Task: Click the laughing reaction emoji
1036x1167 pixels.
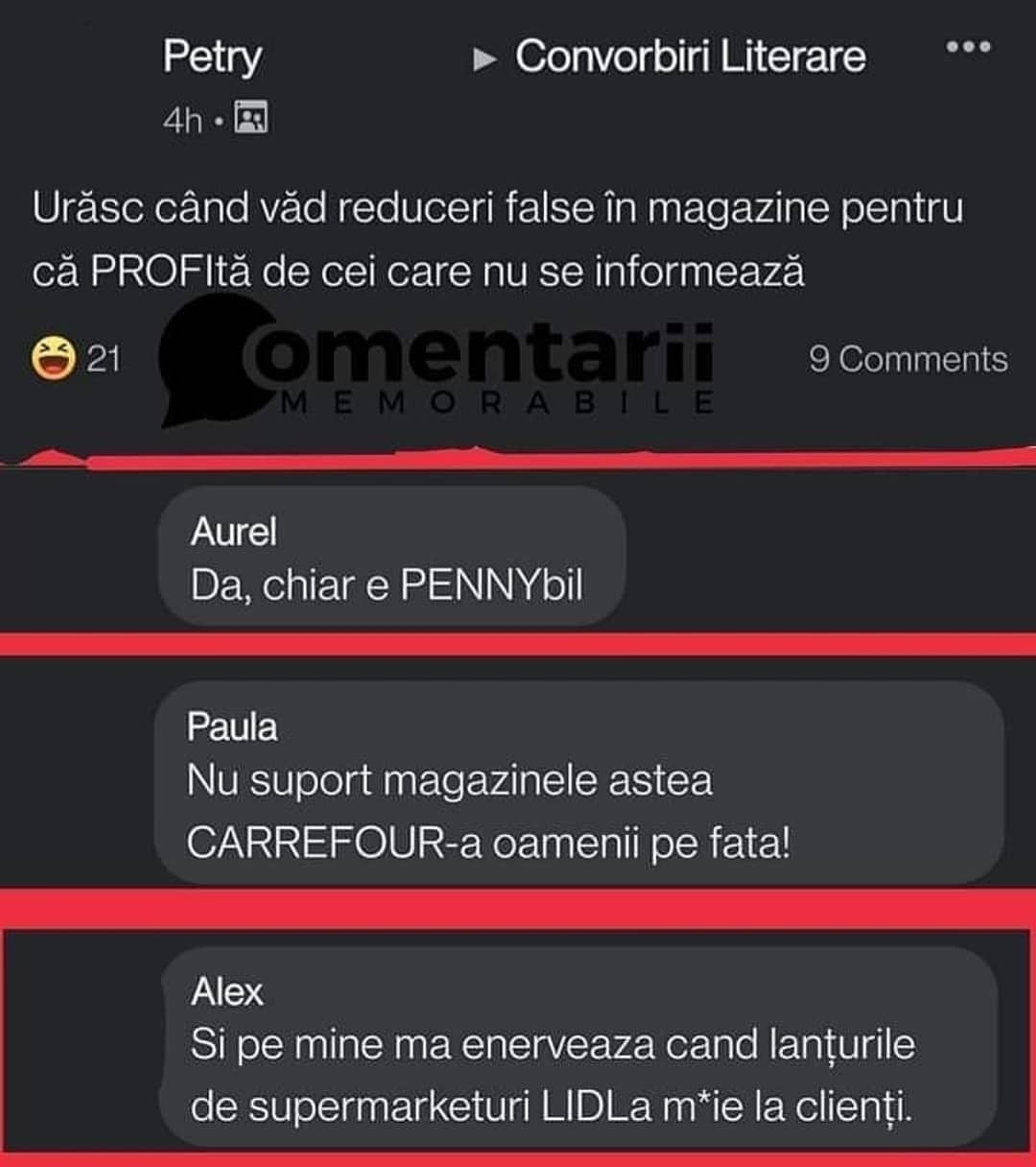Action: pyautogui.click(x=53, y=358)
